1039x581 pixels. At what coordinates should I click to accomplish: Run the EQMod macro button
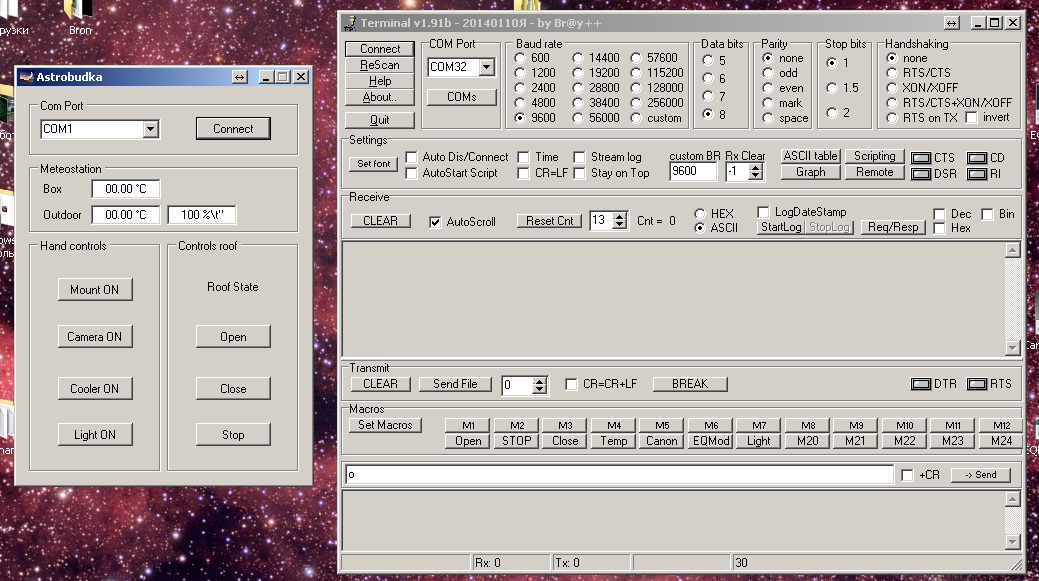coord(710,441)
